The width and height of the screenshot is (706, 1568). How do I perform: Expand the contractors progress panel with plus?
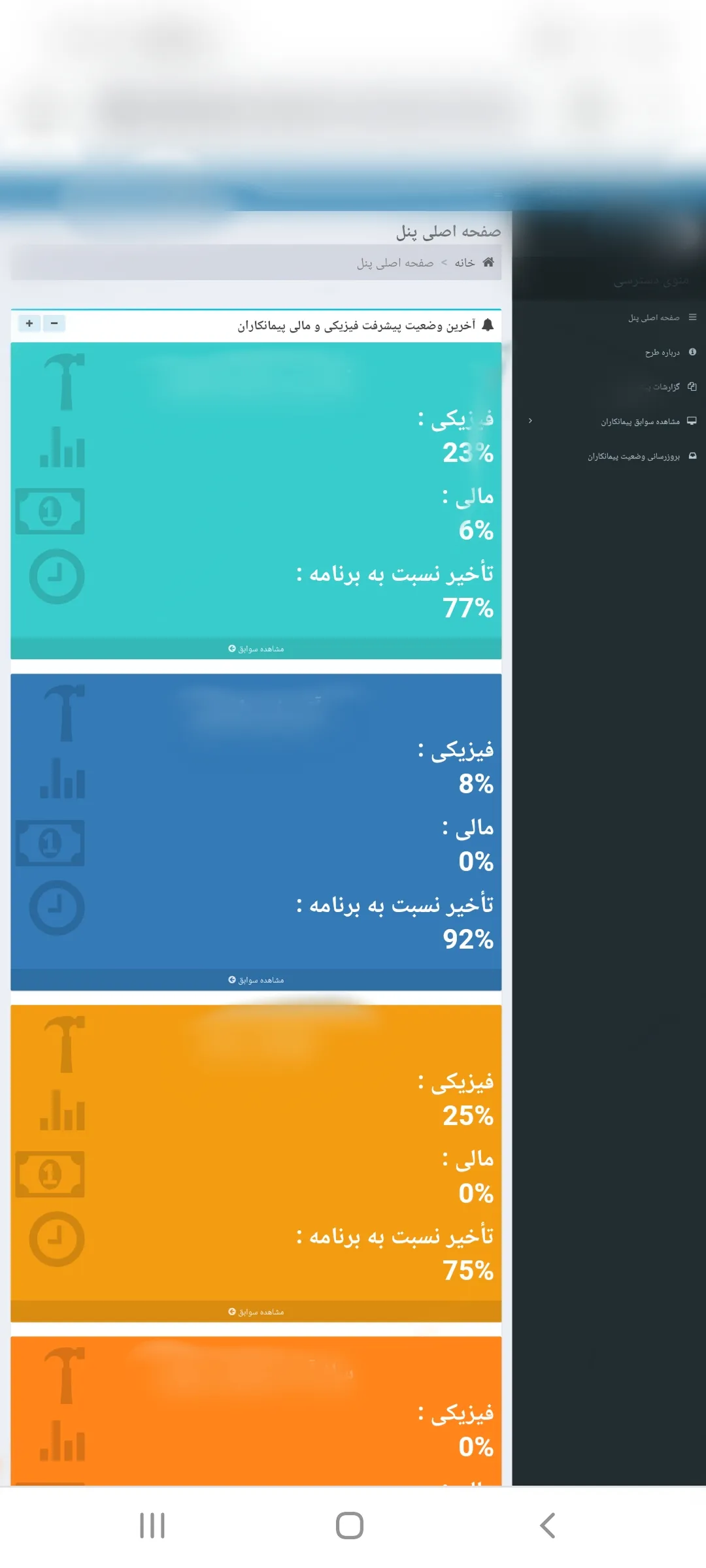coord(29,323)
